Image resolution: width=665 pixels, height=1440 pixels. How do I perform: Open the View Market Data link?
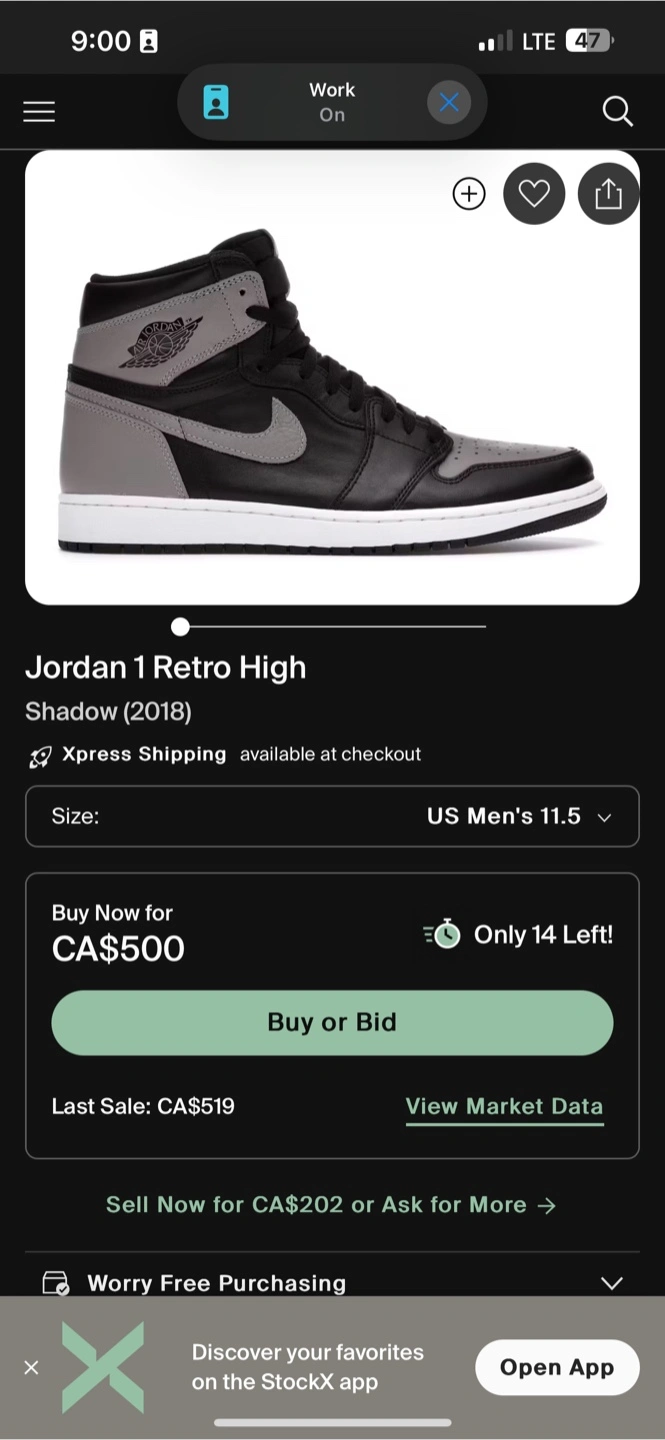click(504, 1107)
